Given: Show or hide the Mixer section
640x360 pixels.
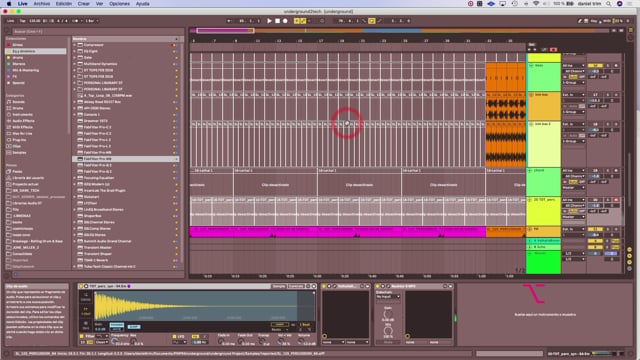Looking at the screenshot, I should [629, 262].
